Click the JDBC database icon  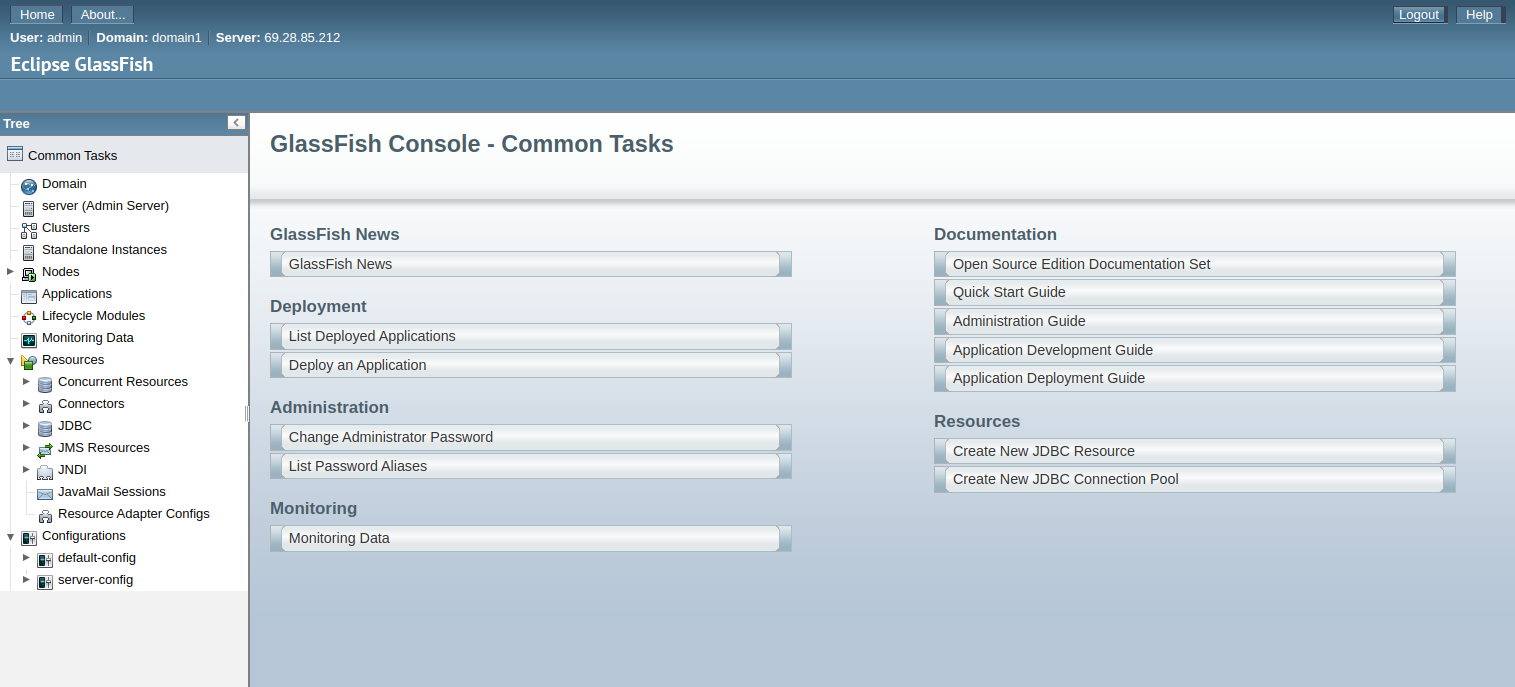coord(45,427)
